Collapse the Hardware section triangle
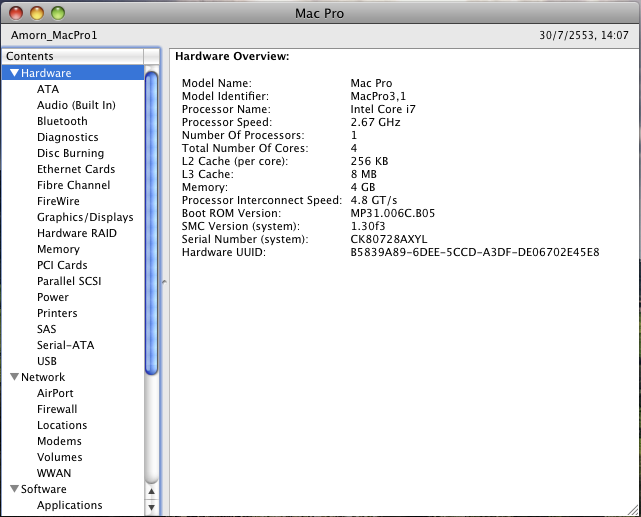 point(15,73)
